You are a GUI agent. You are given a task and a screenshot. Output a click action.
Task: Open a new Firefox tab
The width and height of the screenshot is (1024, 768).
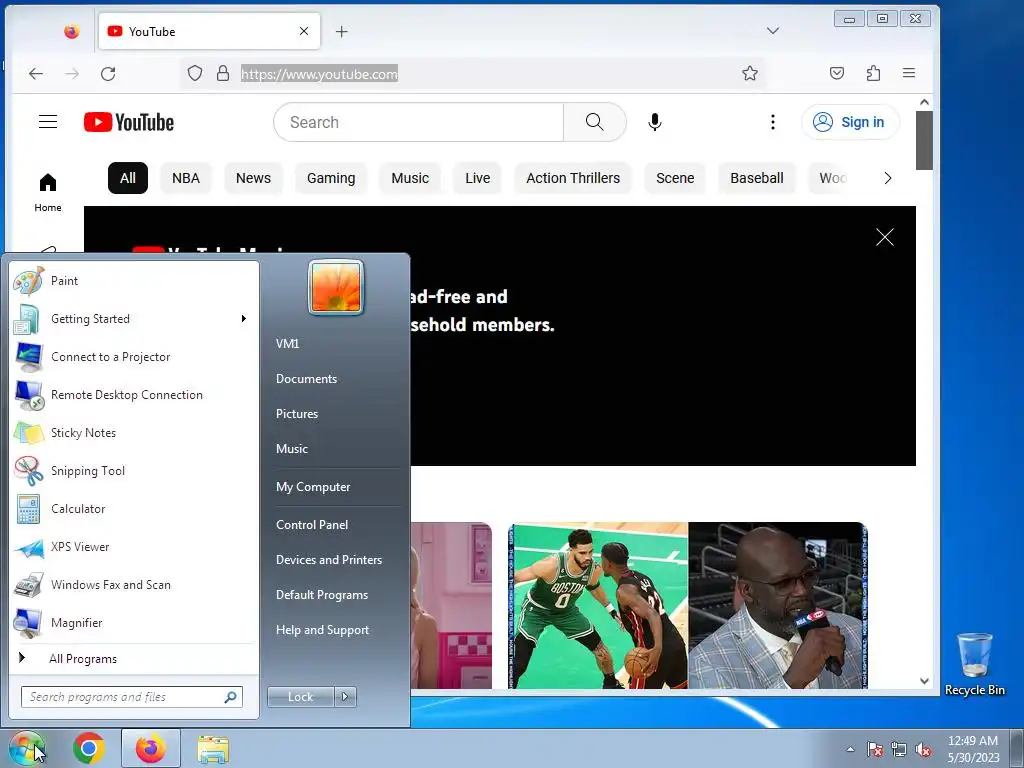tap(342, 31)
